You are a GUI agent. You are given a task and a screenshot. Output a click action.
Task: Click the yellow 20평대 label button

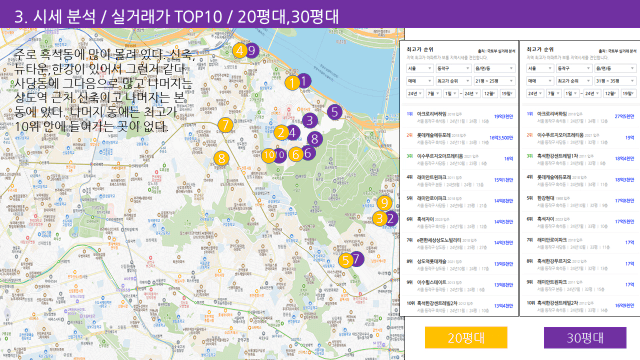(466, 338)
